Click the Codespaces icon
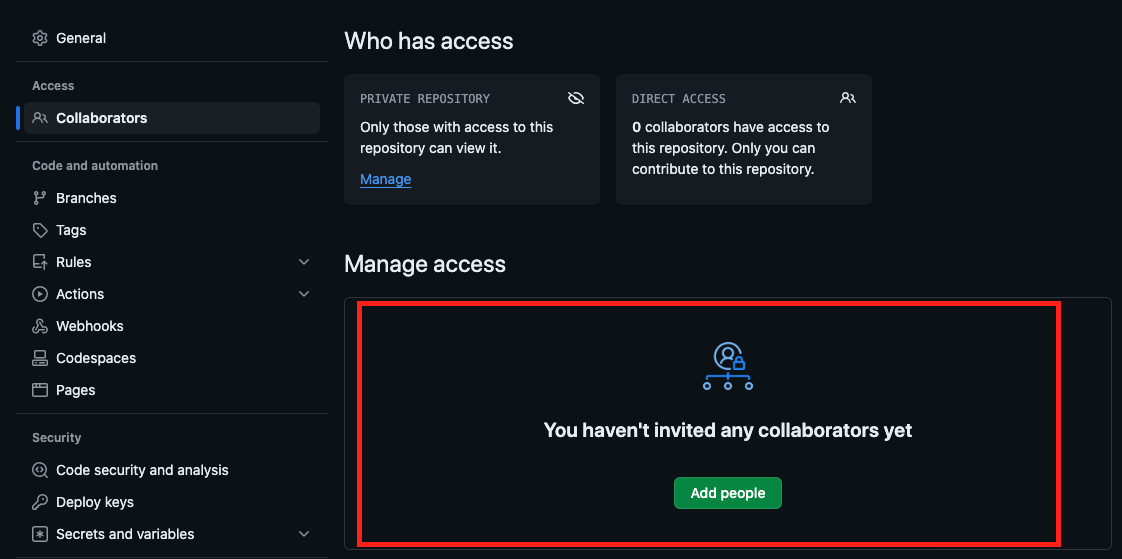This screenshot has width=1122, height=559. [x=40, y=358]
